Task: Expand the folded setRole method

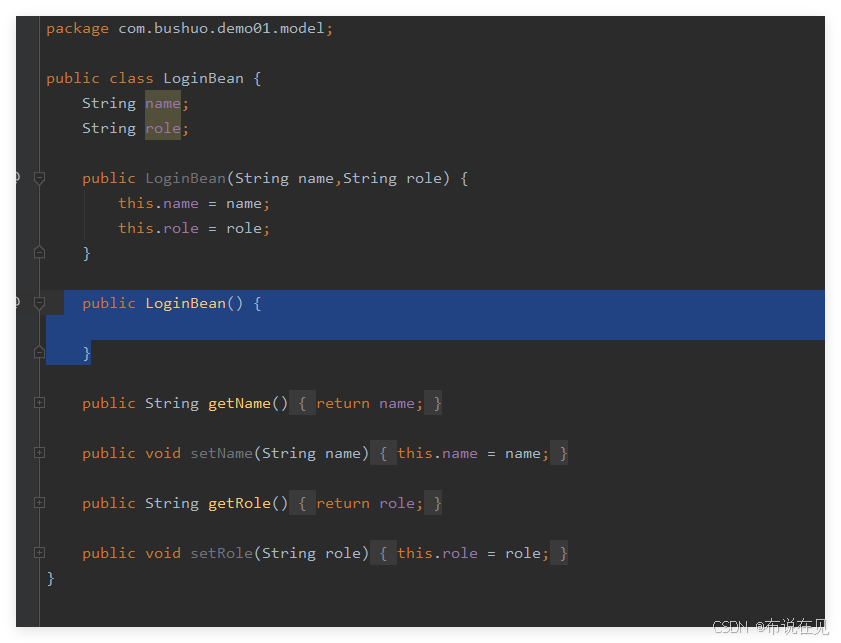Action: tap(39, 552)
